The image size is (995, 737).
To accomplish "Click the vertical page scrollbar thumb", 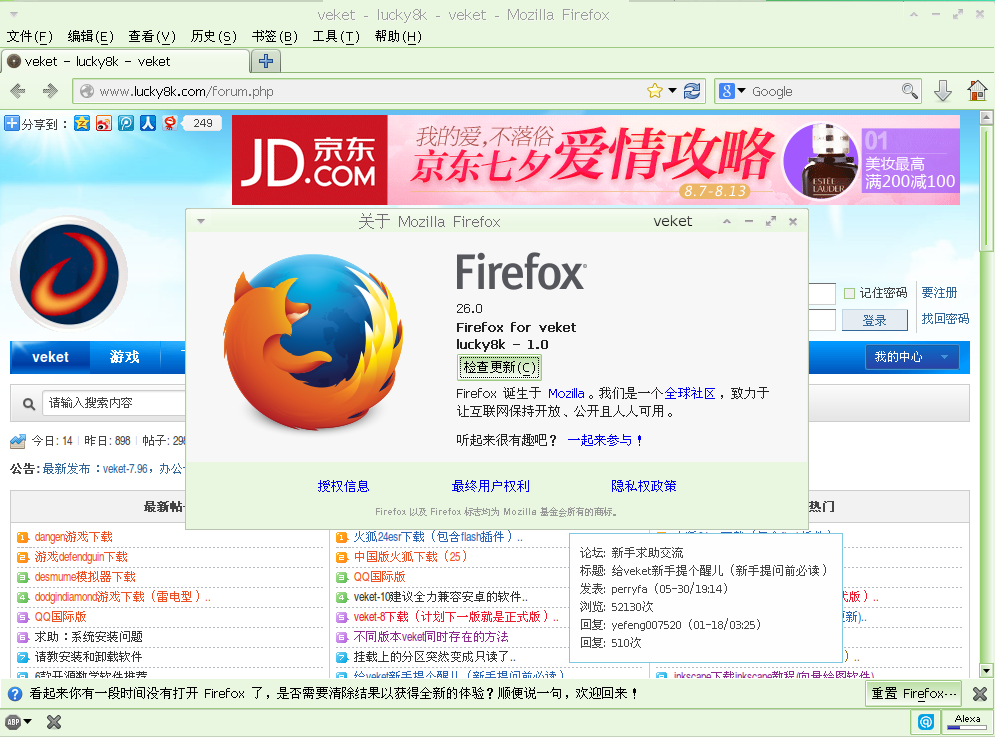I will pyautogui.click(x=986, y=189).
